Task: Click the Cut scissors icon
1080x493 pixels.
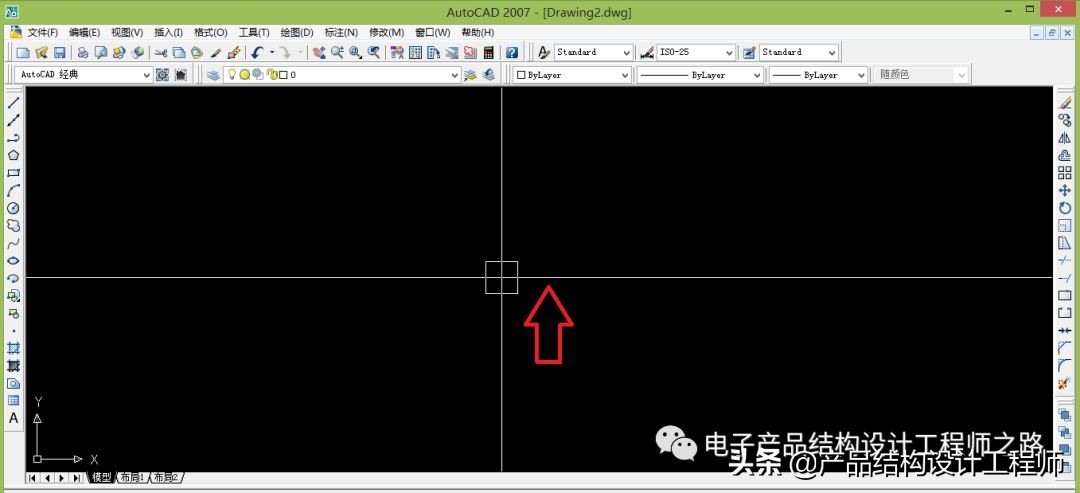Action: click(x=160, y=52)
